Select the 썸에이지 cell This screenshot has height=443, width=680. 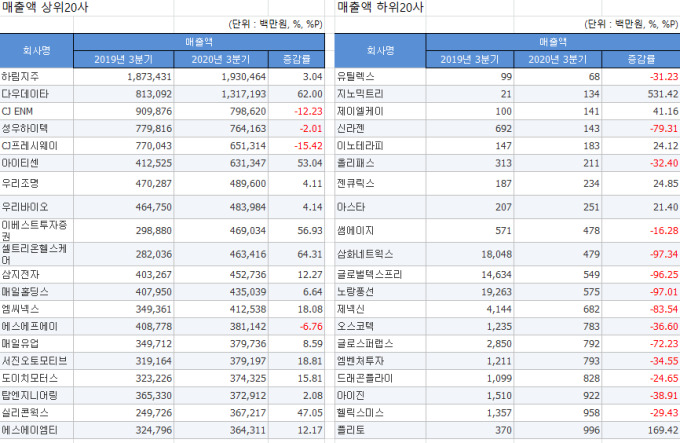point(380,231)
